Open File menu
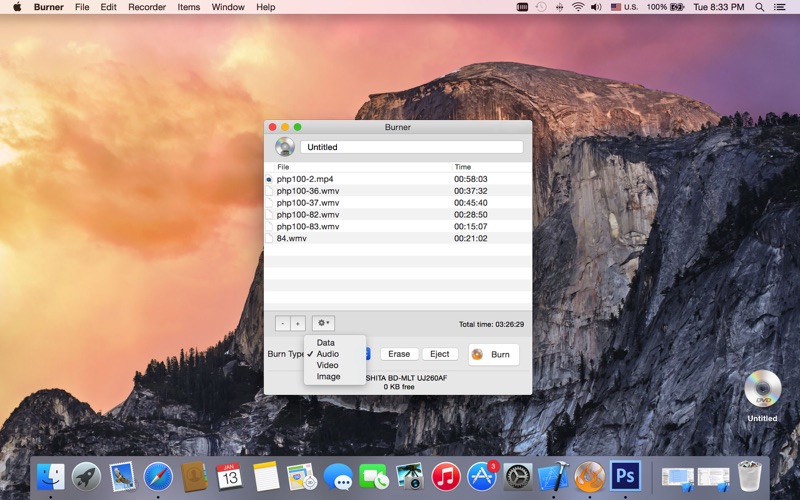The height and width of the screenshot is (500, 800). point(82,7)
